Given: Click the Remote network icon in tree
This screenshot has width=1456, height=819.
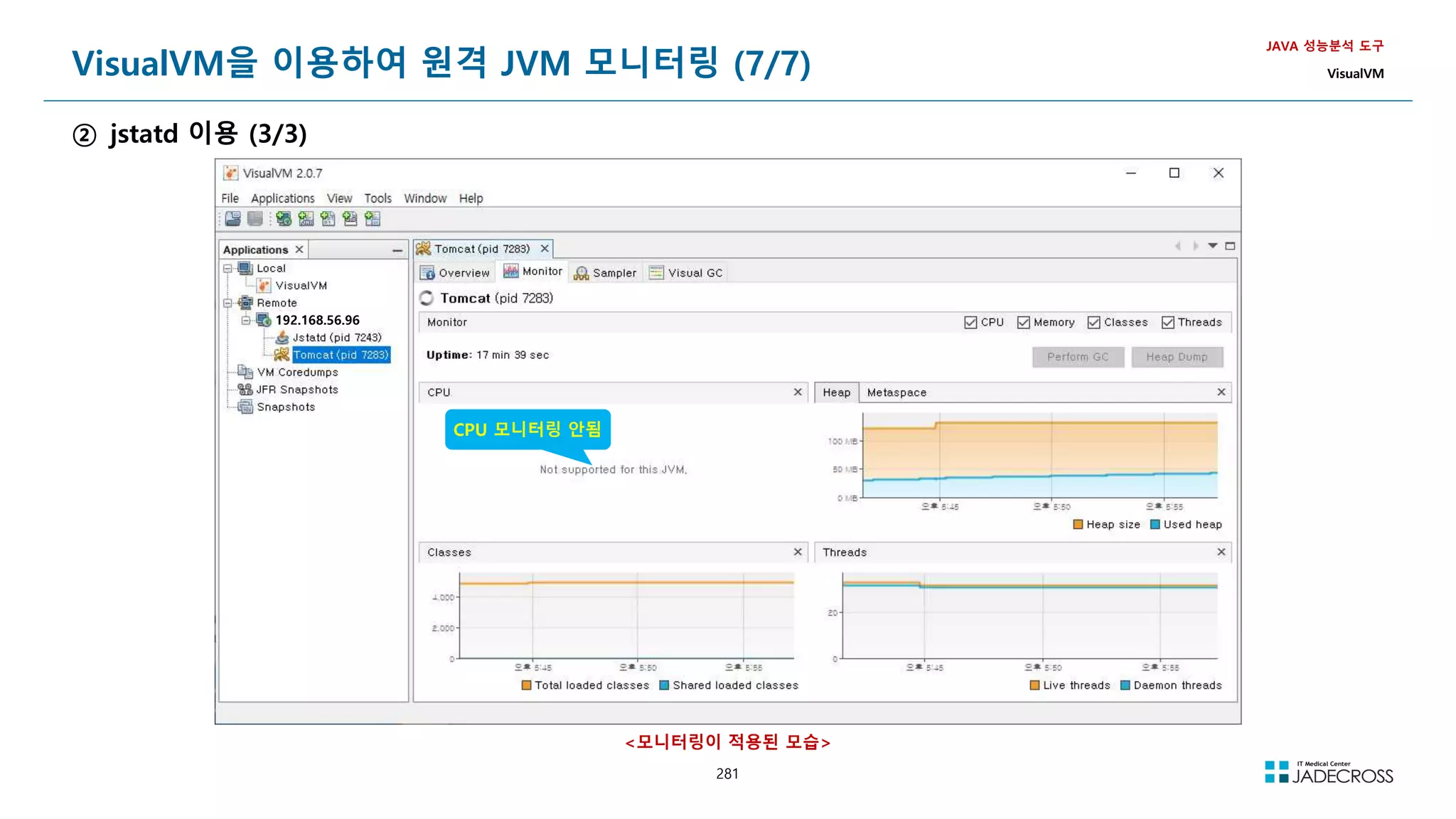Looking at the screenshot, I should pyautogui.click(x=245, y=302).
